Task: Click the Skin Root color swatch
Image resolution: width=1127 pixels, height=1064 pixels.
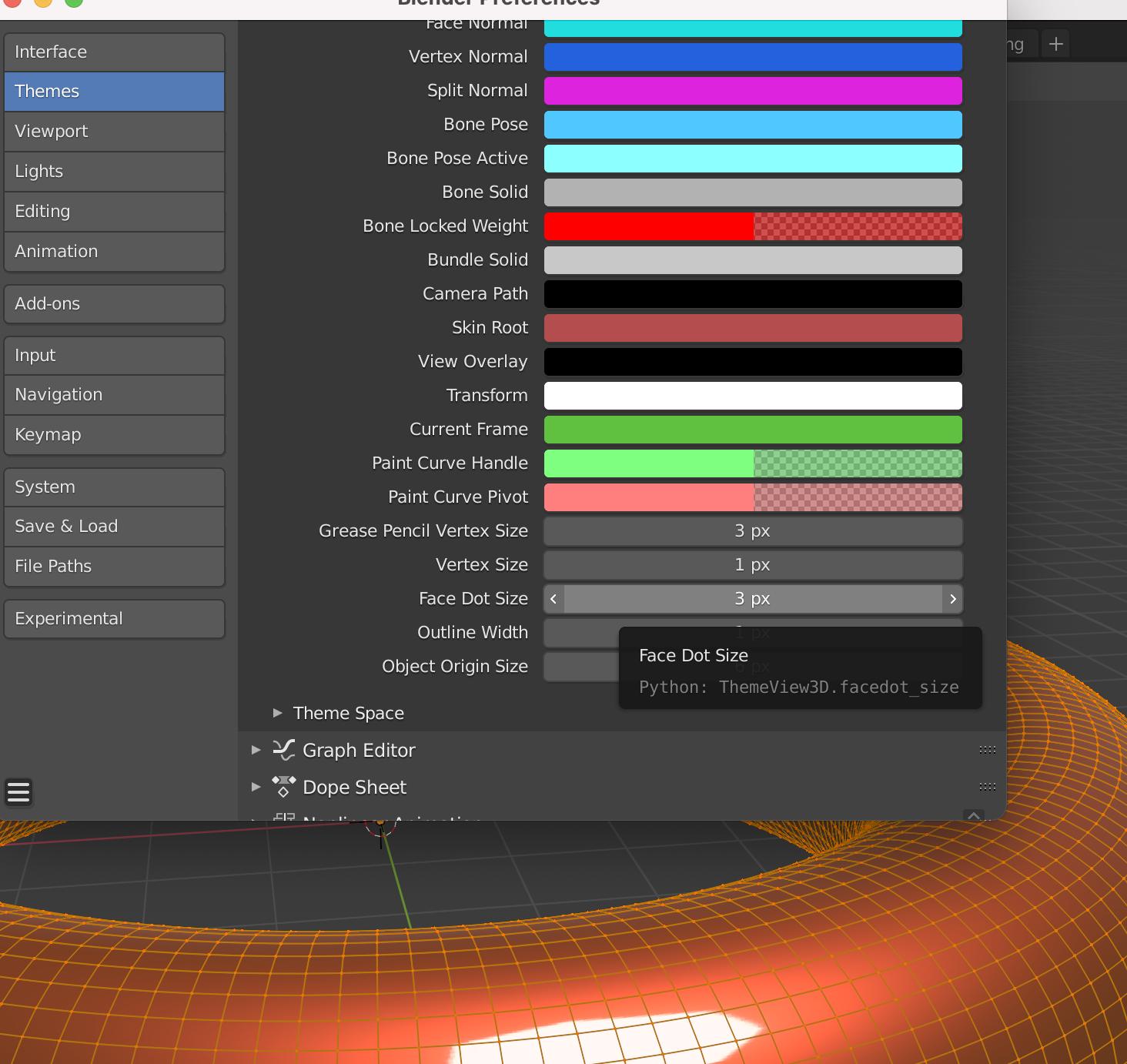Action: tap(752, 327)
